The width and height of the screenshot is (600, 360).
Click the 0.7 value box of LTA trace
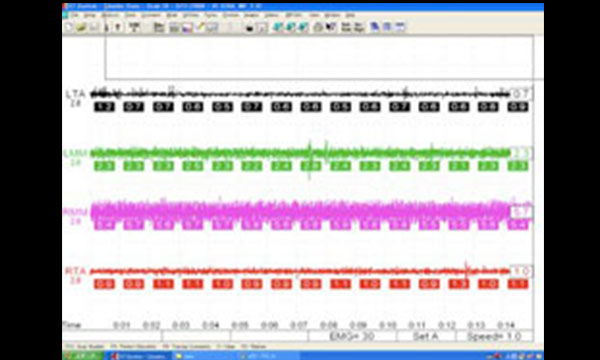[x=521, y=94]
